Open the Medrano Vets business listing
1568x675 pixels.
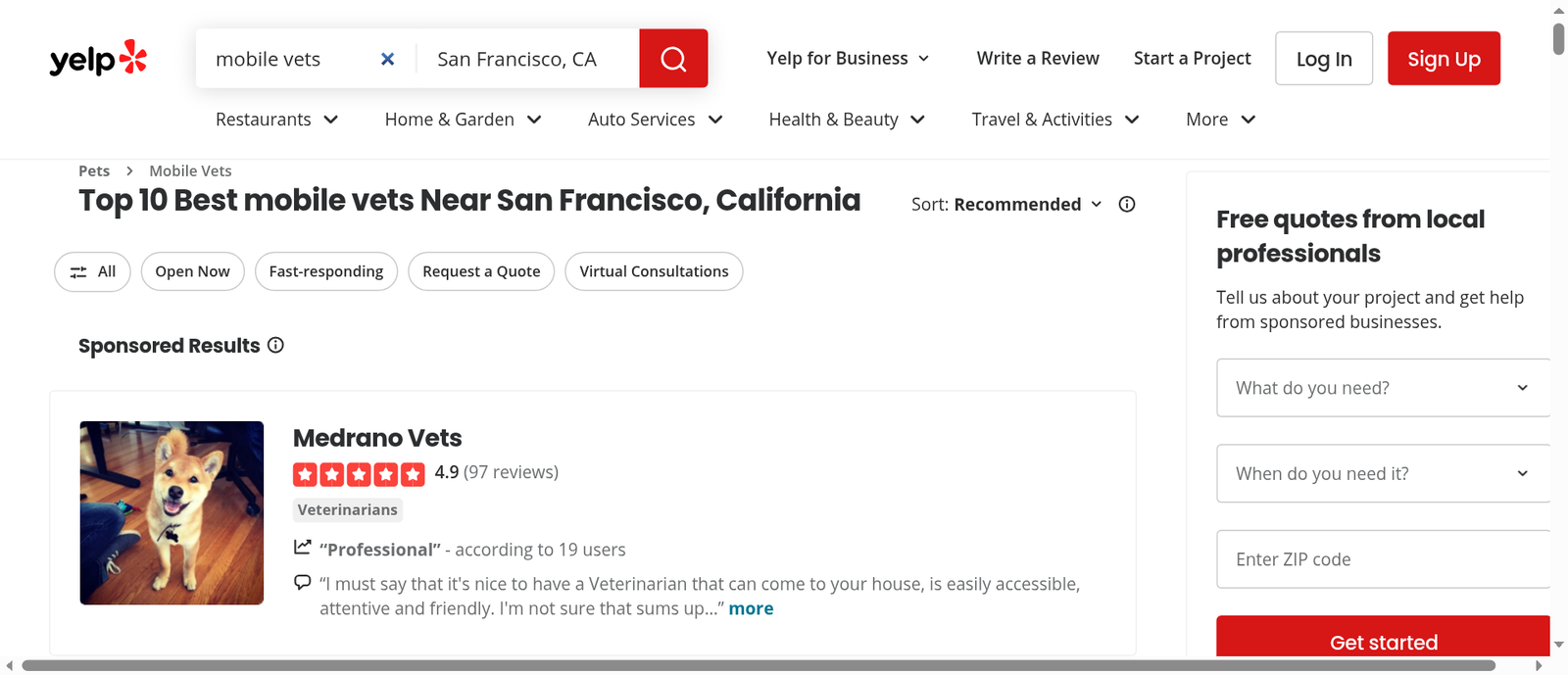(x=377, y=438)
